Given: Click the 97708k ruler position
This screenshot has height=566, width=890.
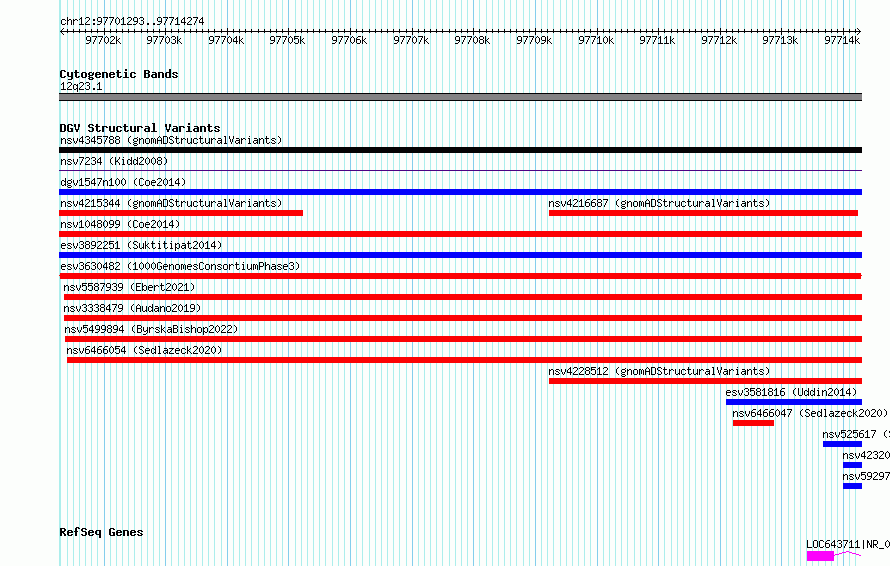Looking at the screenshot, I should point(472,40).
